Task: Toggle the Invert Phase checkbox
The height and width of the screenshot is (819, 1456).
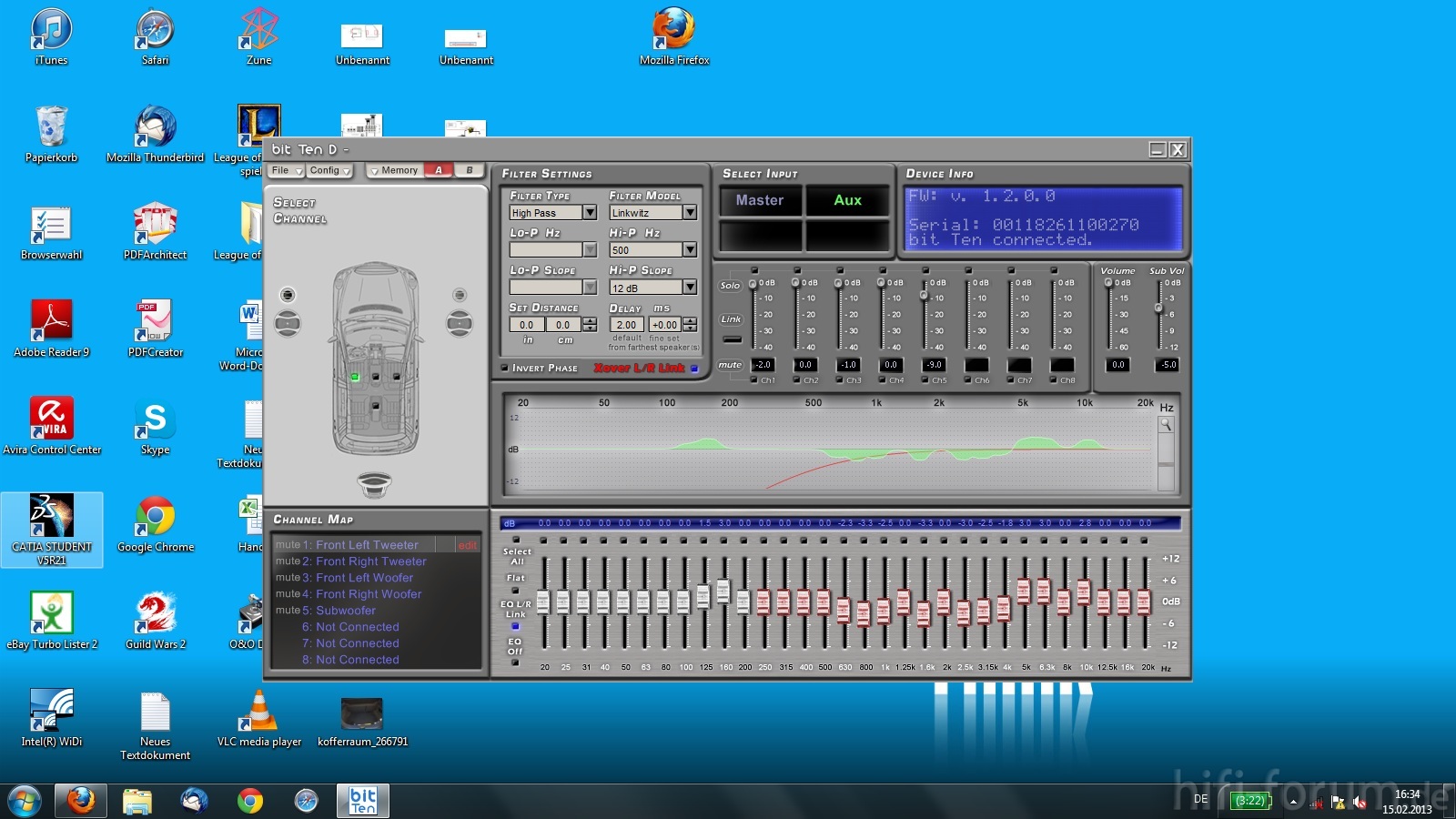Action: 505,369
